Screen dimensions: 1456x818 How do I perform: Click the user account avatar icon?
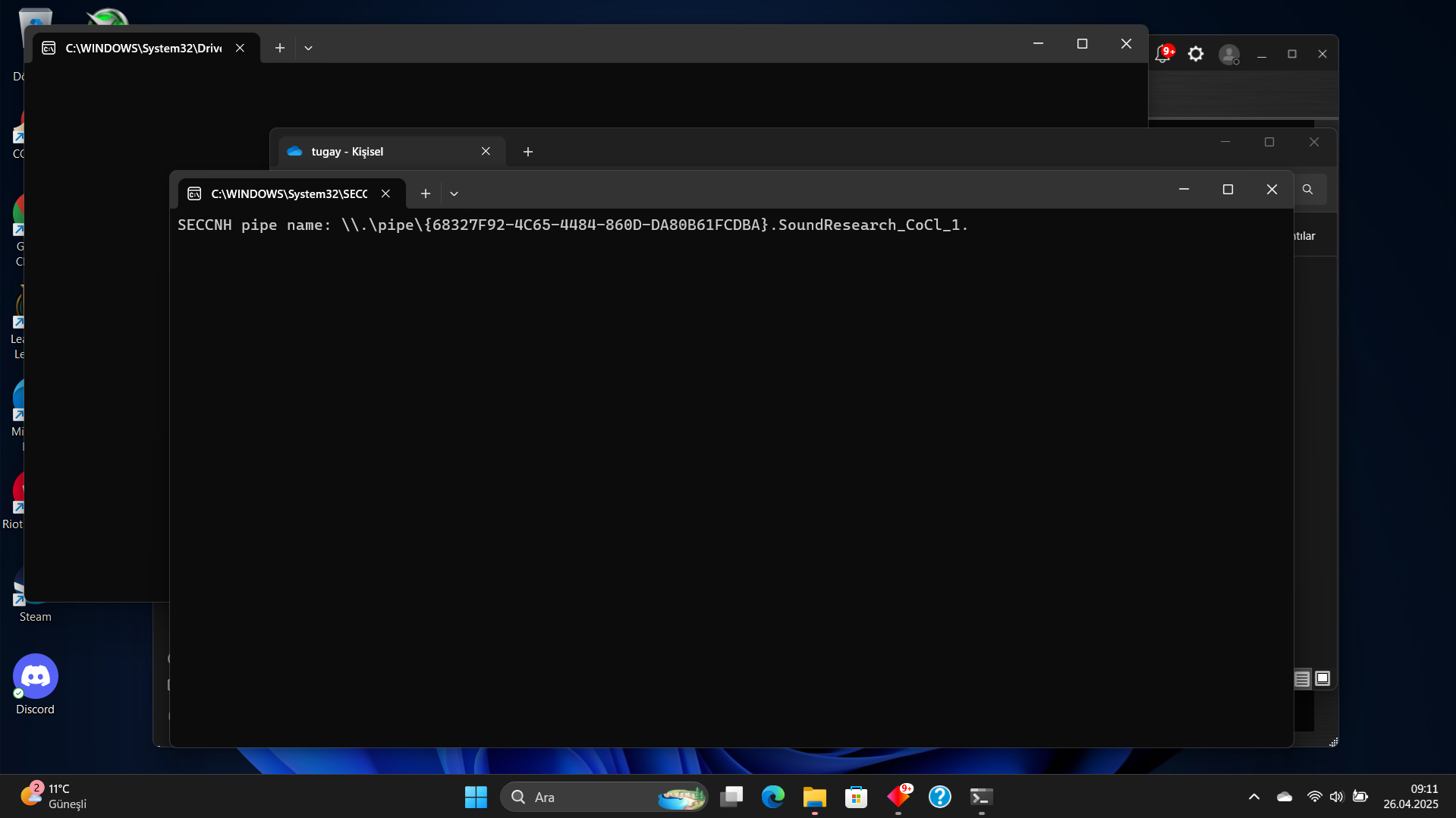pos(1229,55)
